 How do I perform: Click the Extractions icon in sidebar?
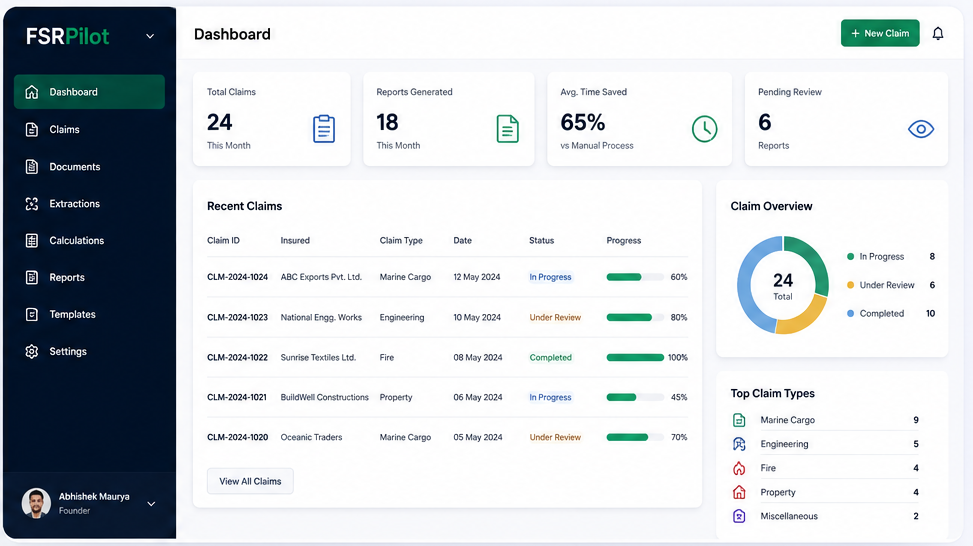[32, 204]
